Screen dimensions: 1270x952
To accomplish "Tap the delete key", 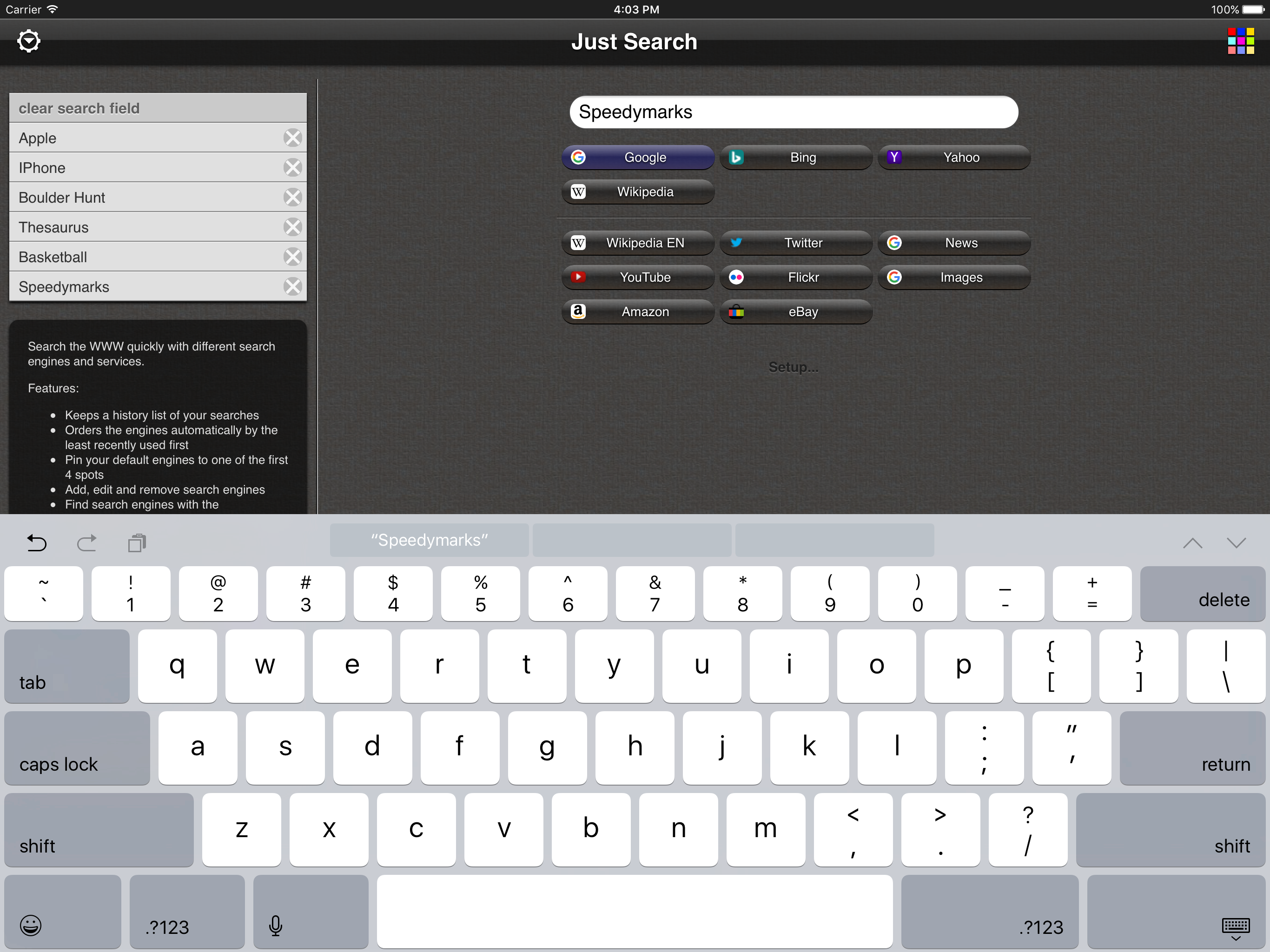I will (1202, 594).
